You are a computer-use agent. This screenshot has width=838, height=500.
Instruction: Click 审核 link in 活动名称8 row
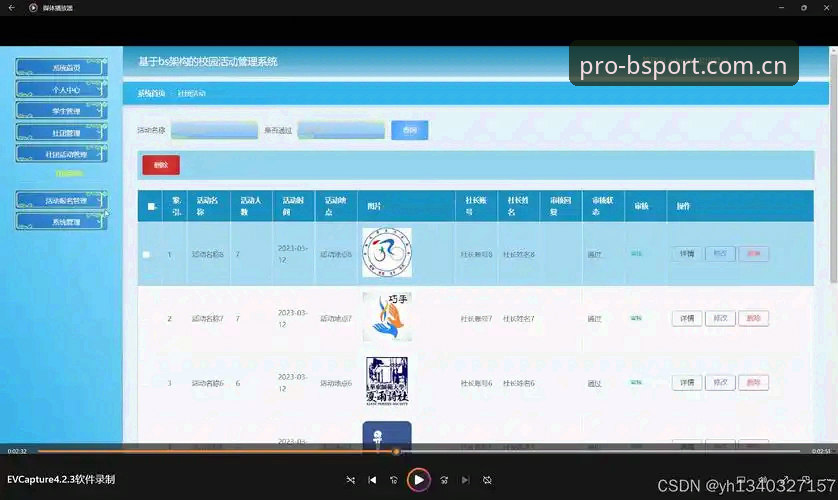point(636,254)
